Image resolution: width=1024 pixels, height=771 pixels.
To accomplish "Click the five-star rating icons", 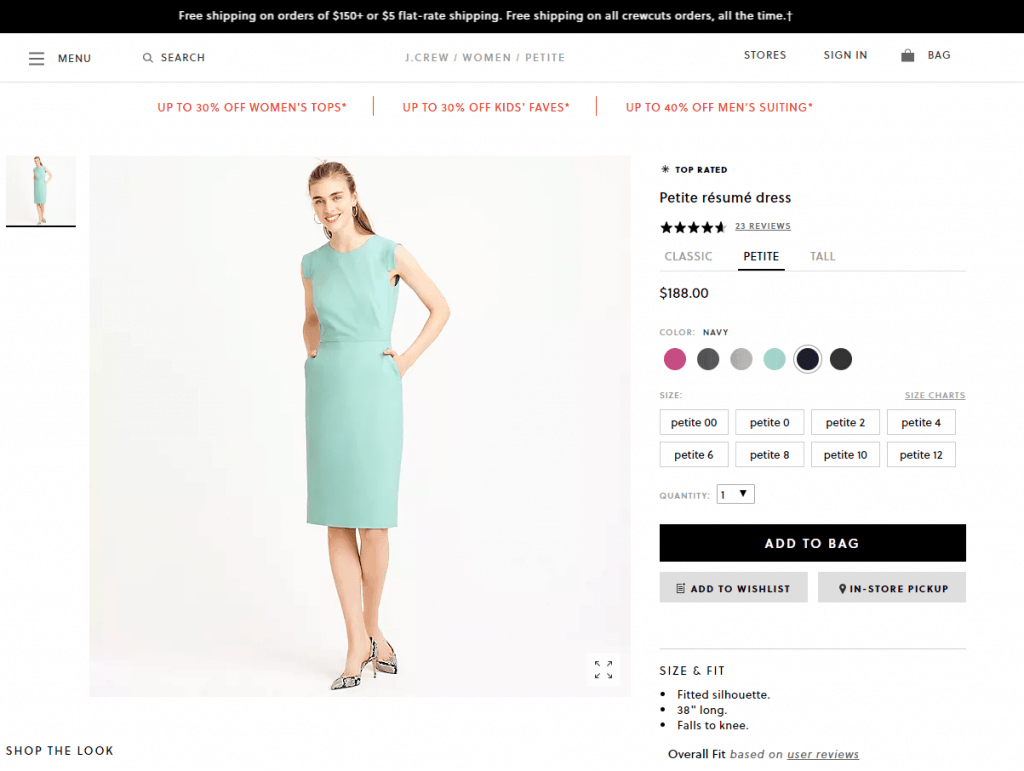I will [692, 227].
